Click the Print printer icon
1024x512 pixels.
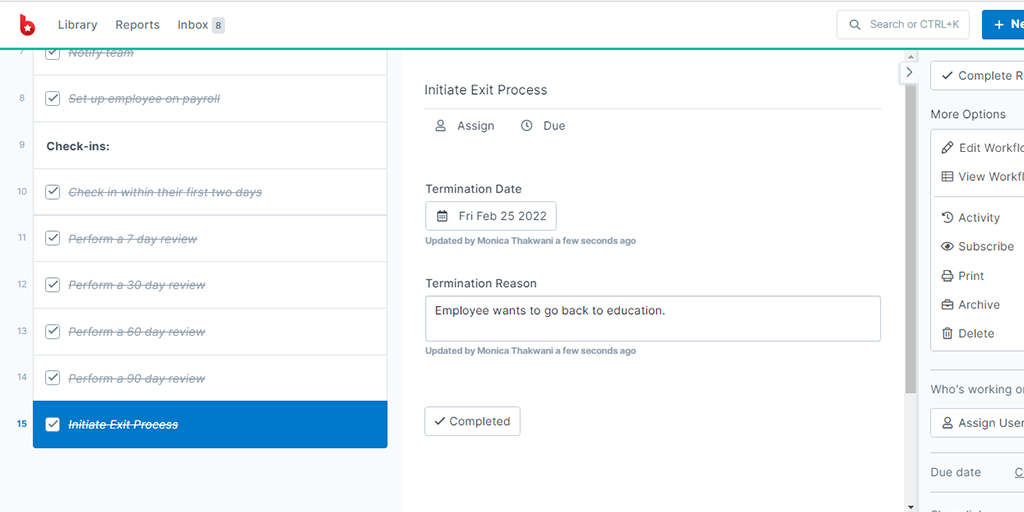point(947,276)
